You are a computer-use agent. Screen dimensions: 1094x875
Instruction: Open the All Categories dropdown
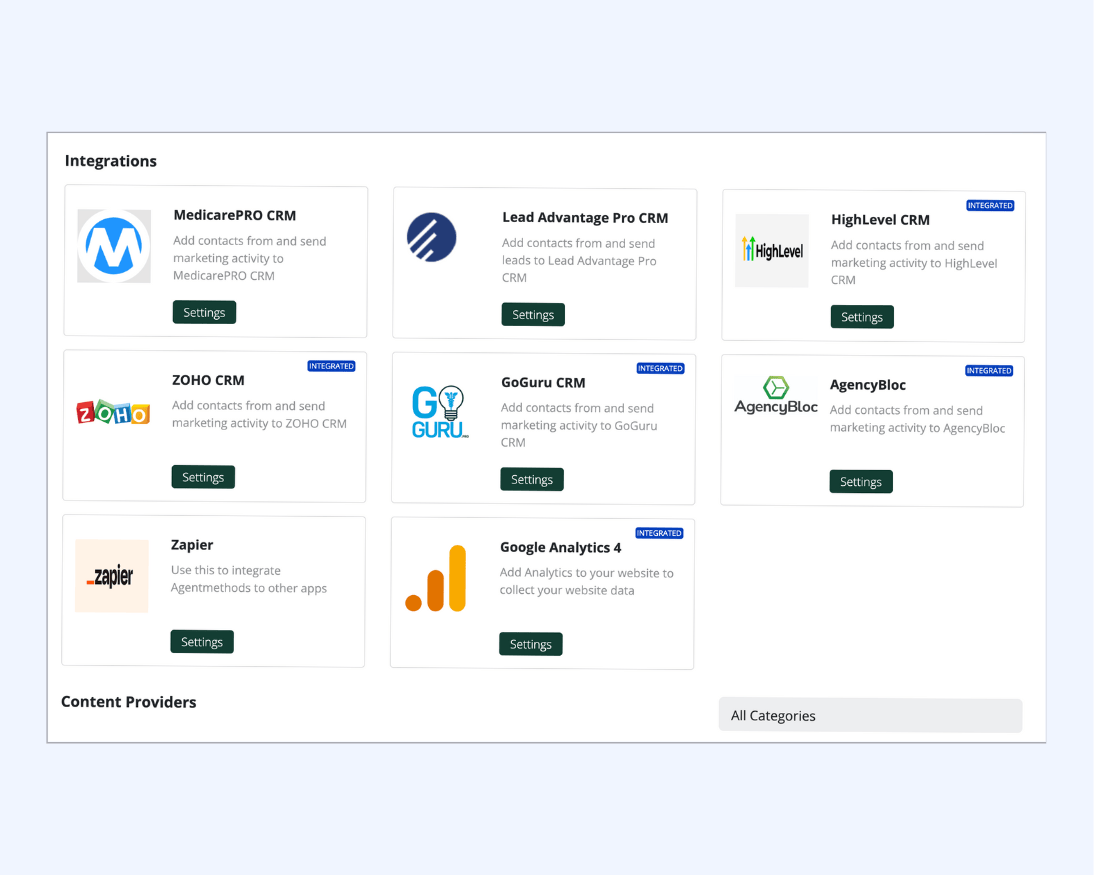[871, 715]
